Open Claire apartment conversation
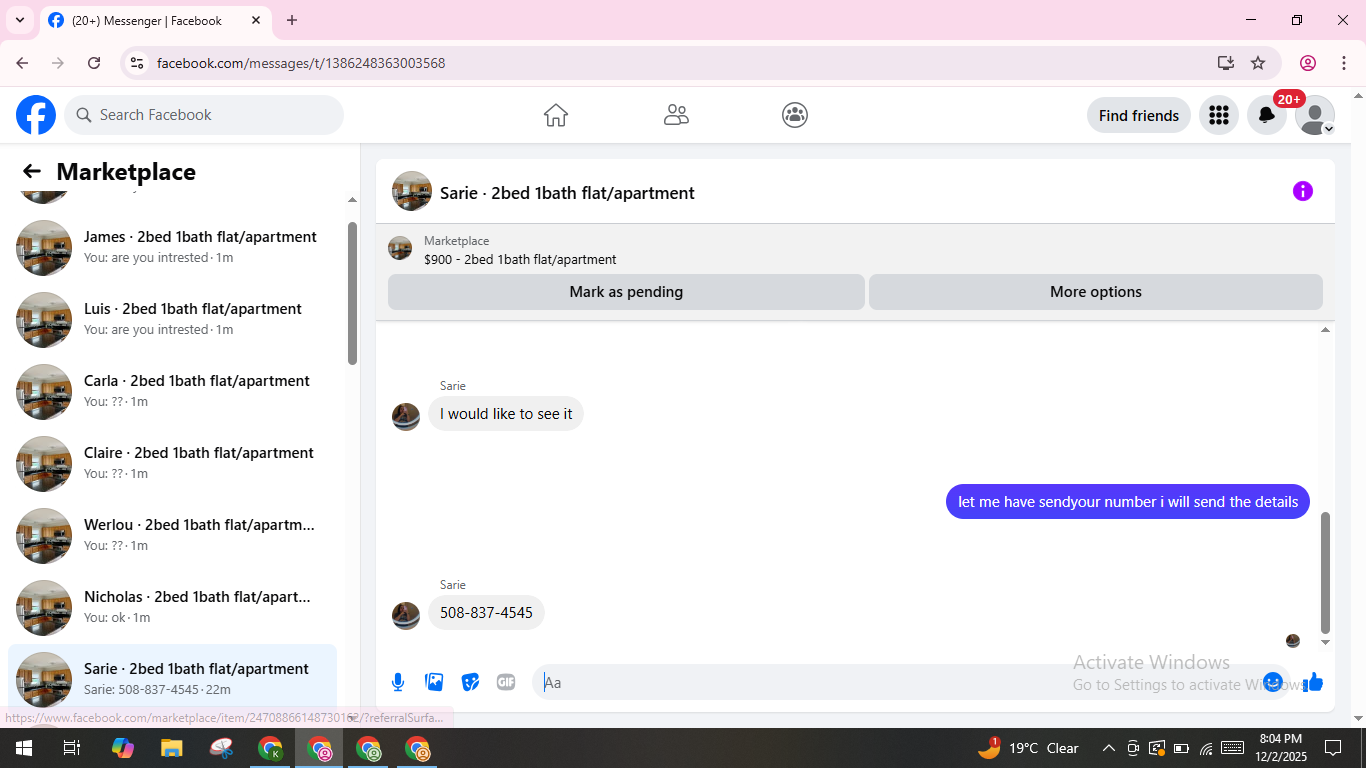The height and width of the screenshot is (768, 1366). (x=172, y=463)
